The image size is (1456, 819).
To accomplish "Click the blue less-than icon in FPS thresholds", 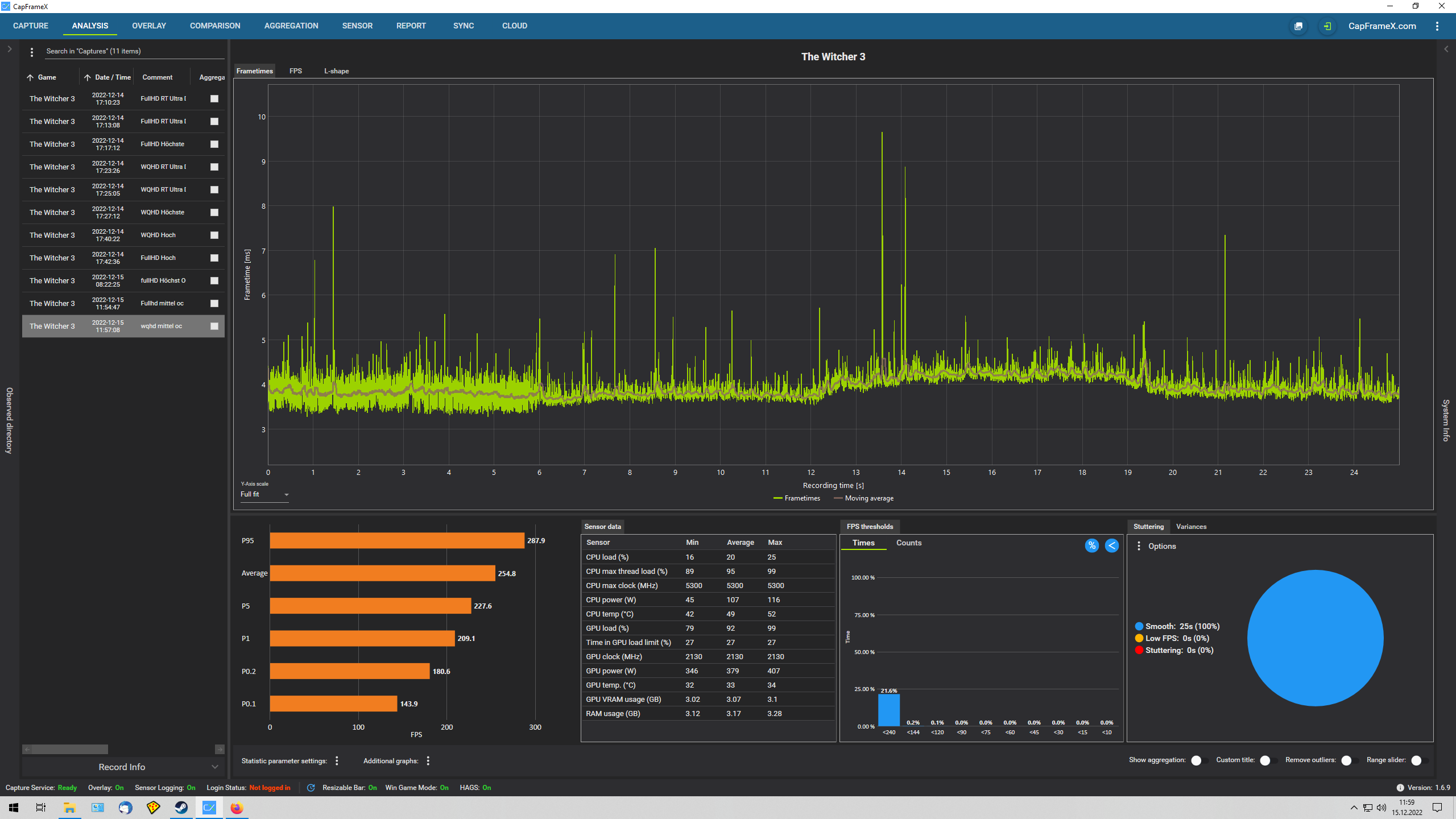I will (x=1111, y=545).
